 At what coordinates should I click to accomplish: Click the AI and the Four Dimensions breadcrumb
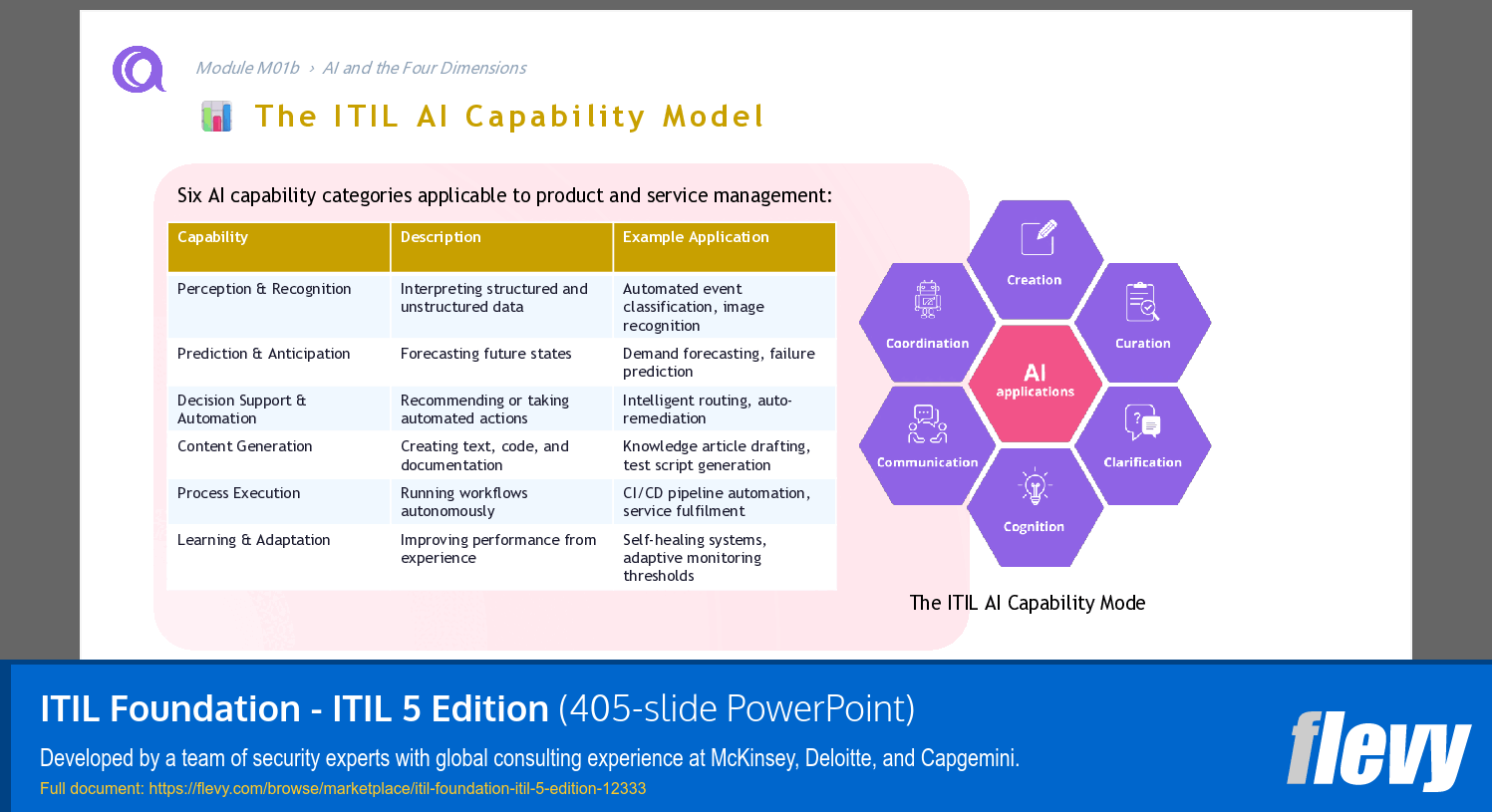pyautogui.click(x=424, y=68)
